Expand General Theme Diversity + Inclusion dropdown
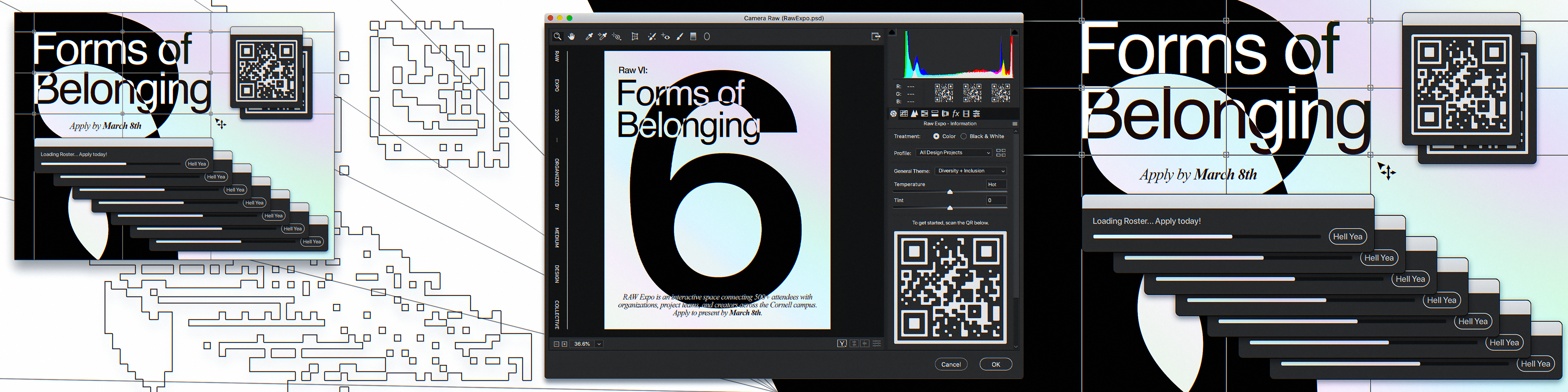The image size is (1568, 392). (971, 171)
